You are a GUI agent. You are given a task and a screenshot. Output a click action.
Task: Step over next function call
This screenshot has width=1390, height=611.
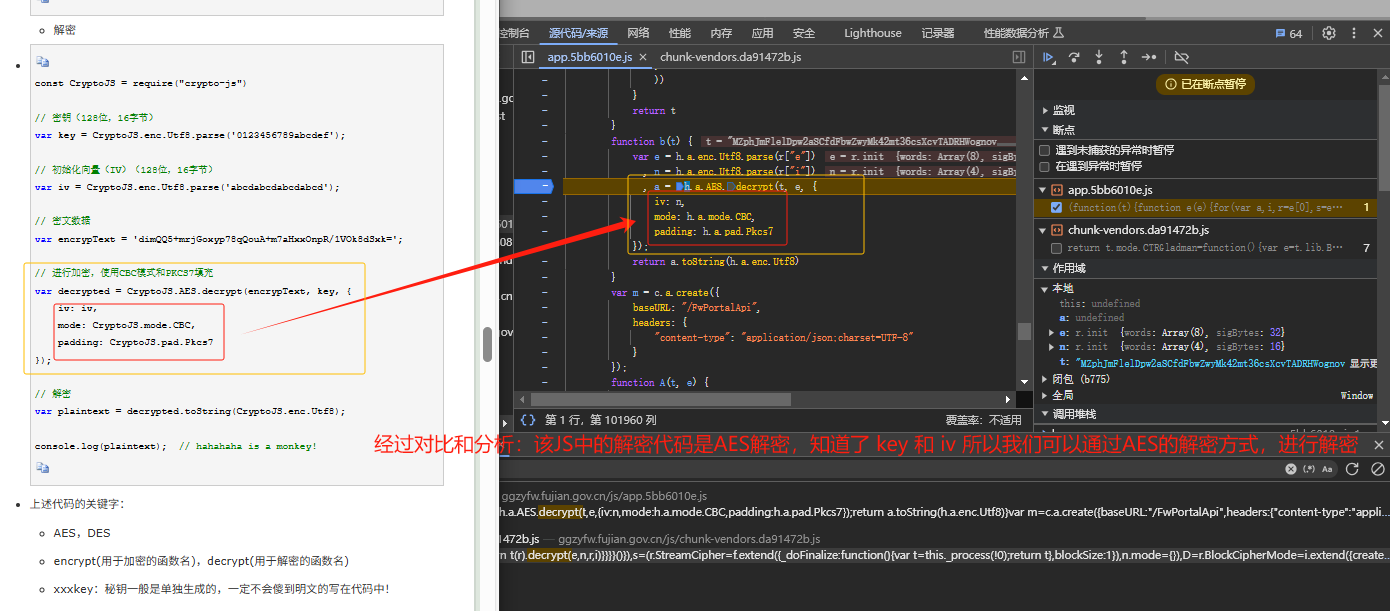tap(1074, 57)
